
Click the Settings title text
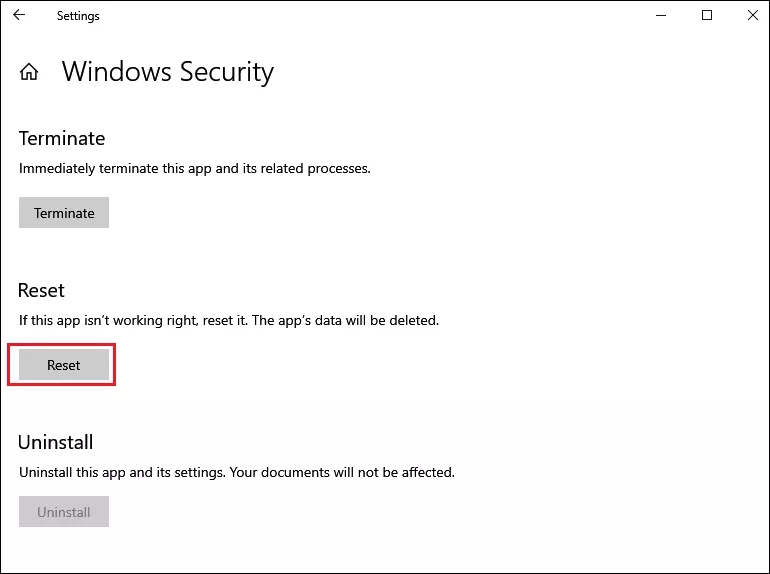tap(78, 16)
